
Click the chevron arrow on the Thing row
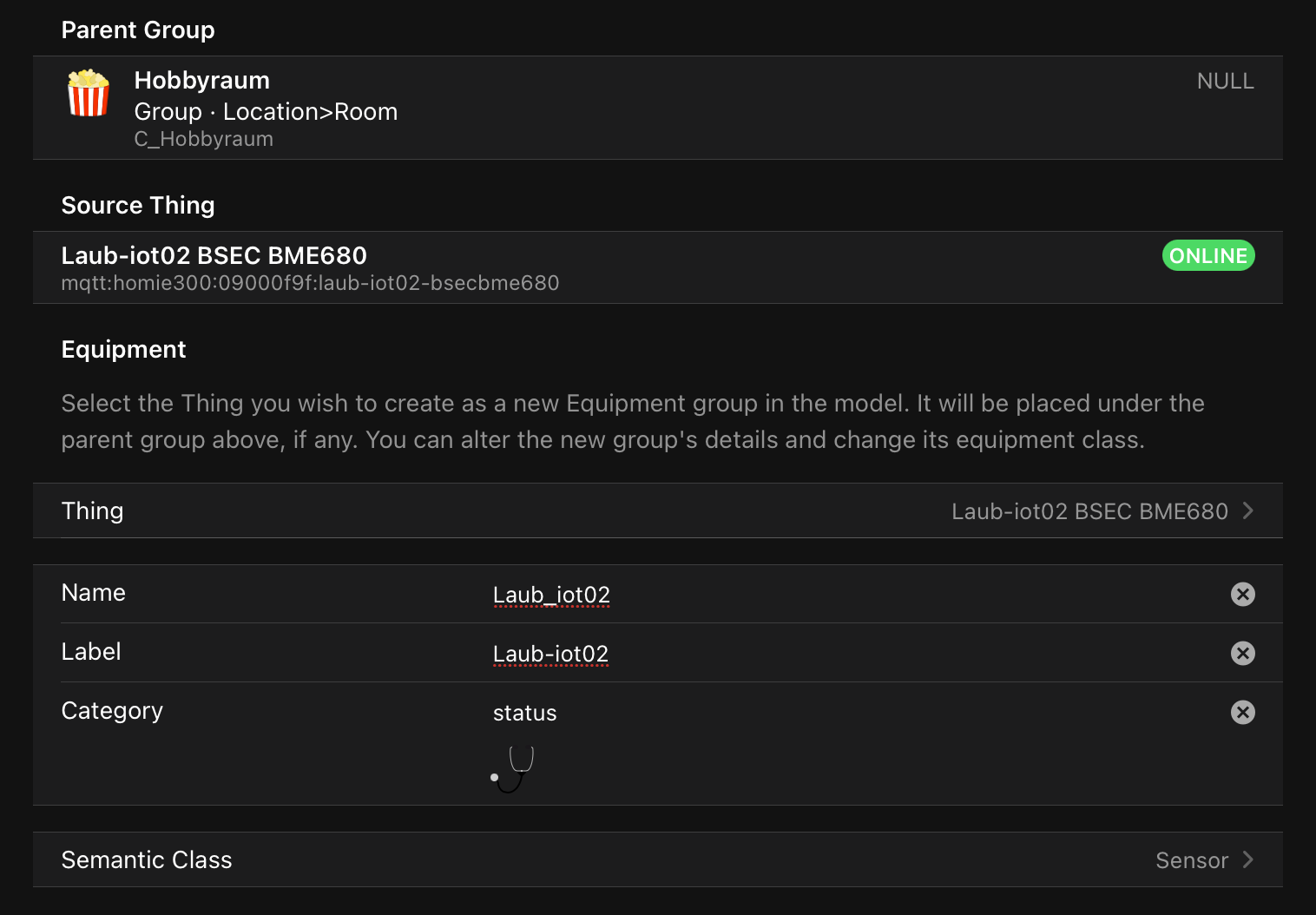coord(1248,510)
